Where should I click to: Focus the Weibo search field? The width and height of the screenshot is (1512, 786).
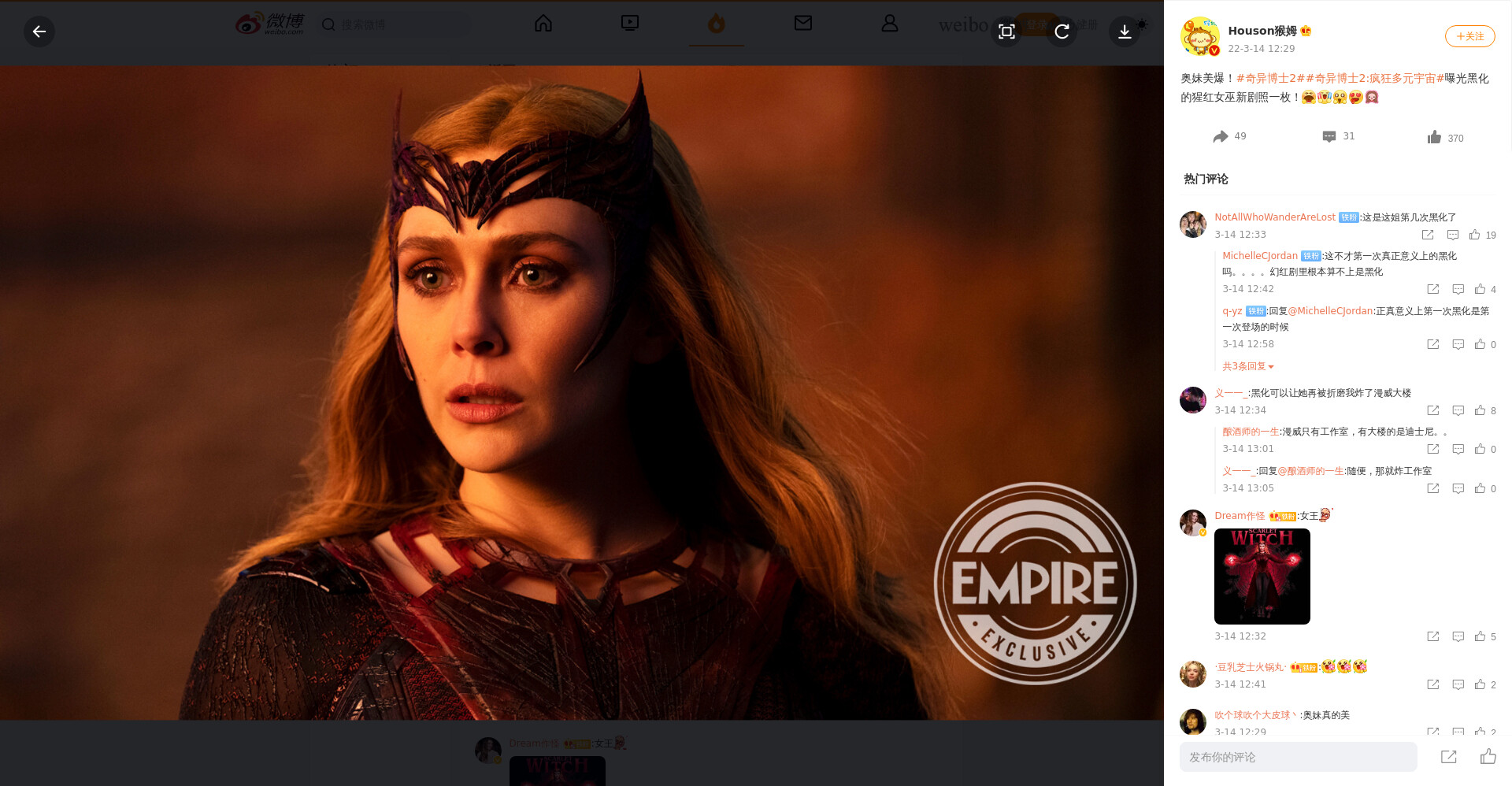pyautogui.click(x=394, y=24)
